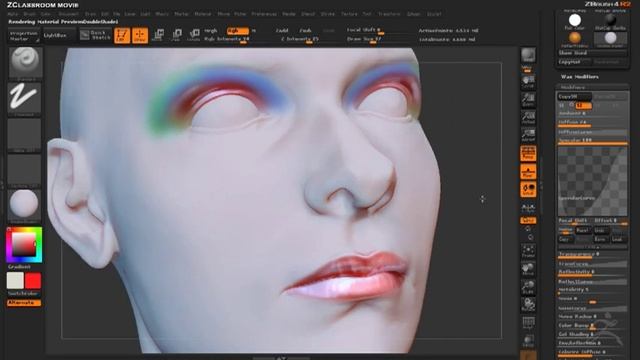Pick a hue in the color picker square
Viewport: 640px width, 360px height.
(24, 245)
